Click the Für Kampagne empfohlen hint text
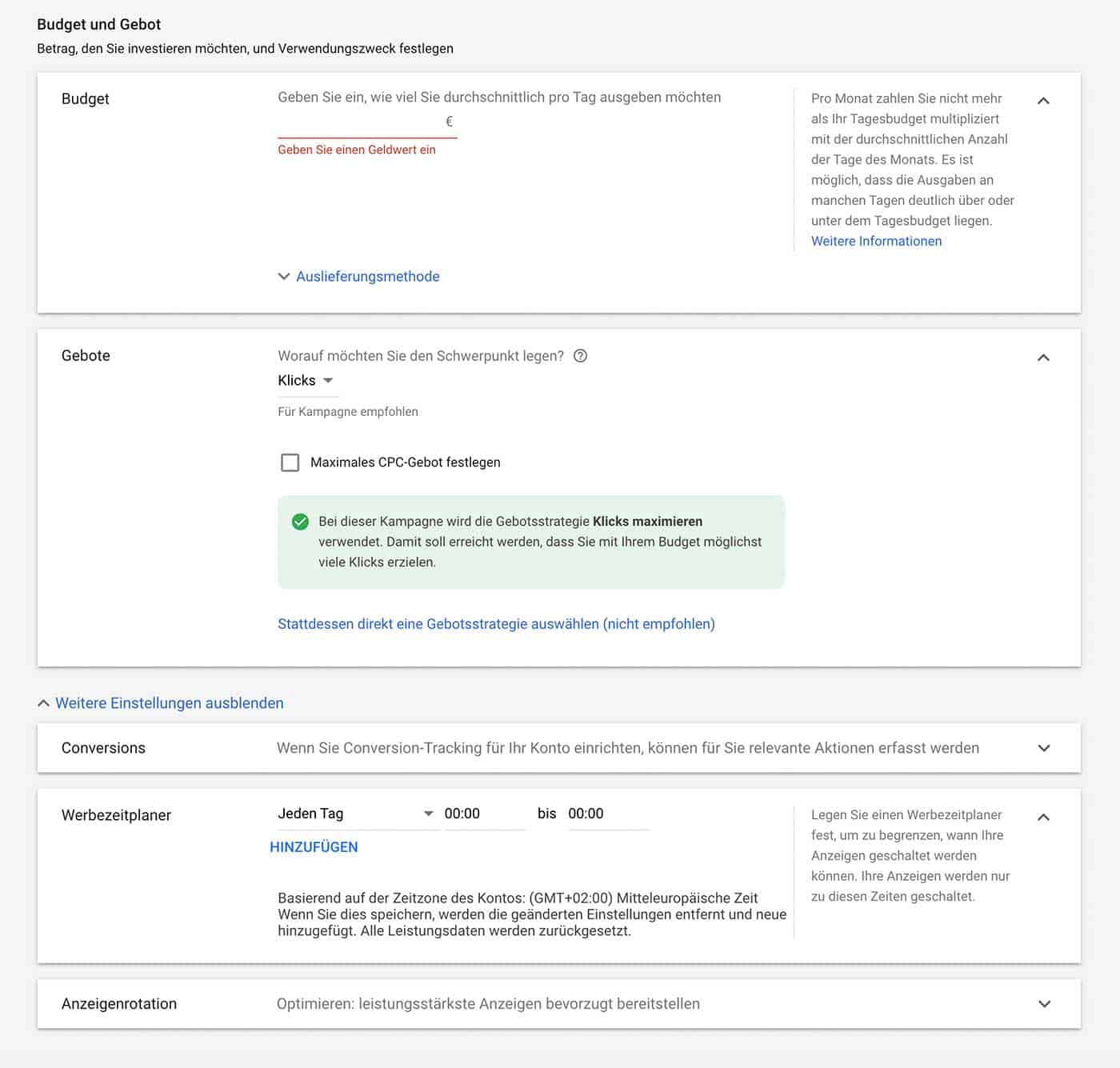Viewport: 1120px width, 1068px height. 348,411
